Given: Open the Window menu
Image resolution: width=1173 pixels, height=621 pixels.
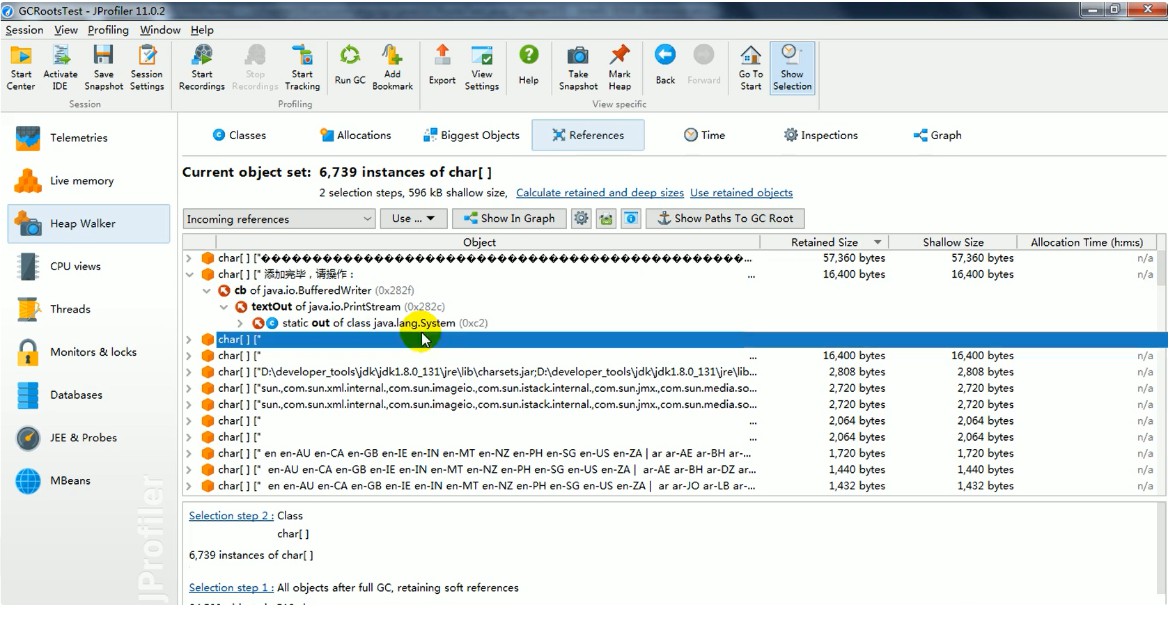Looking at the screenshot, I should [160, 30].
